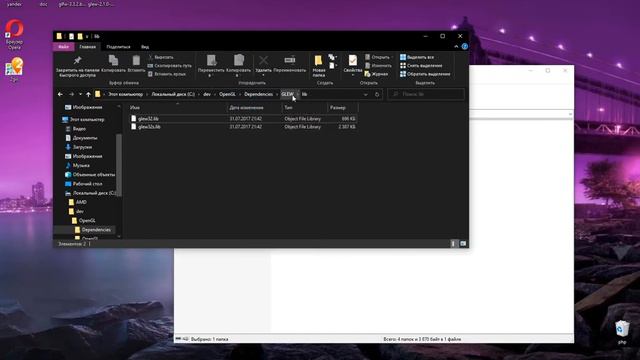Viewport: 640px width, 360px height.
Task: Open Properties (Свойства) checkmark icon
Action: point(353,60)
